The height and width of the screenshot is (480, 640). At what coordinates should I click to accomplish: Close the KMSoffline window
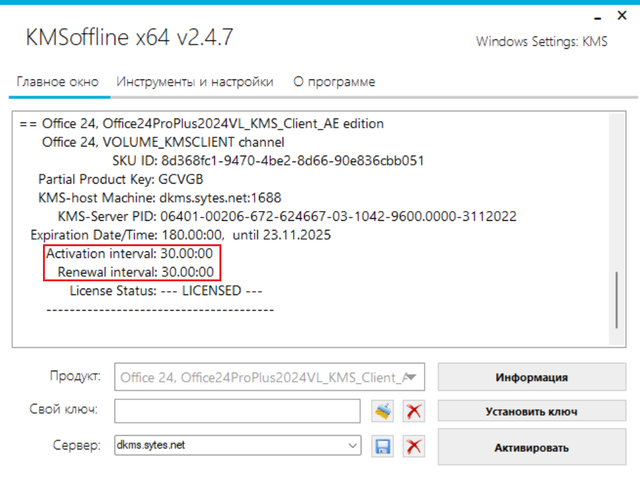622,16
